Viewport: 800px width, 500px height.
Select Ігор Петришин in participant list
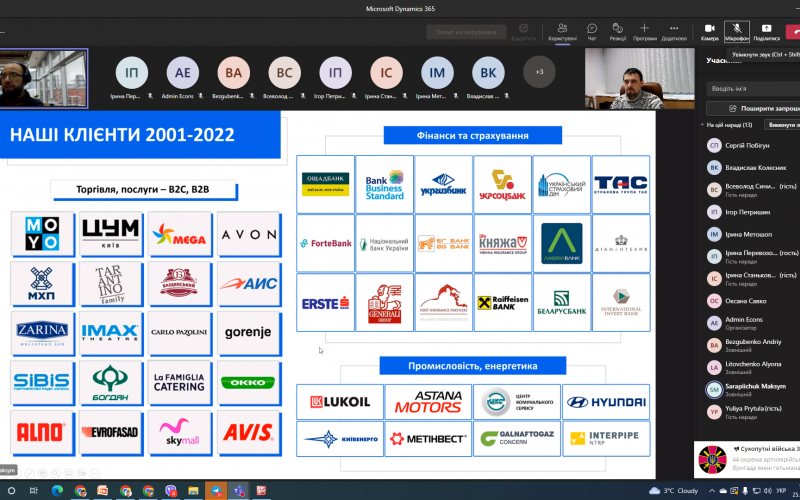750,212
